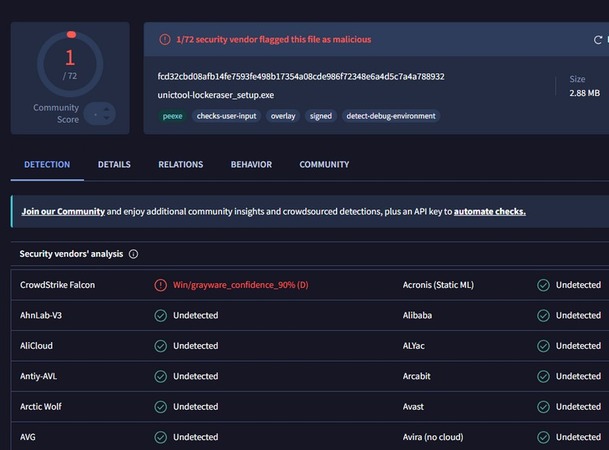Viewport: 609px width, 450px height.
Task: Switch to the BEHAVIOR tab
Action: [251, 165]
